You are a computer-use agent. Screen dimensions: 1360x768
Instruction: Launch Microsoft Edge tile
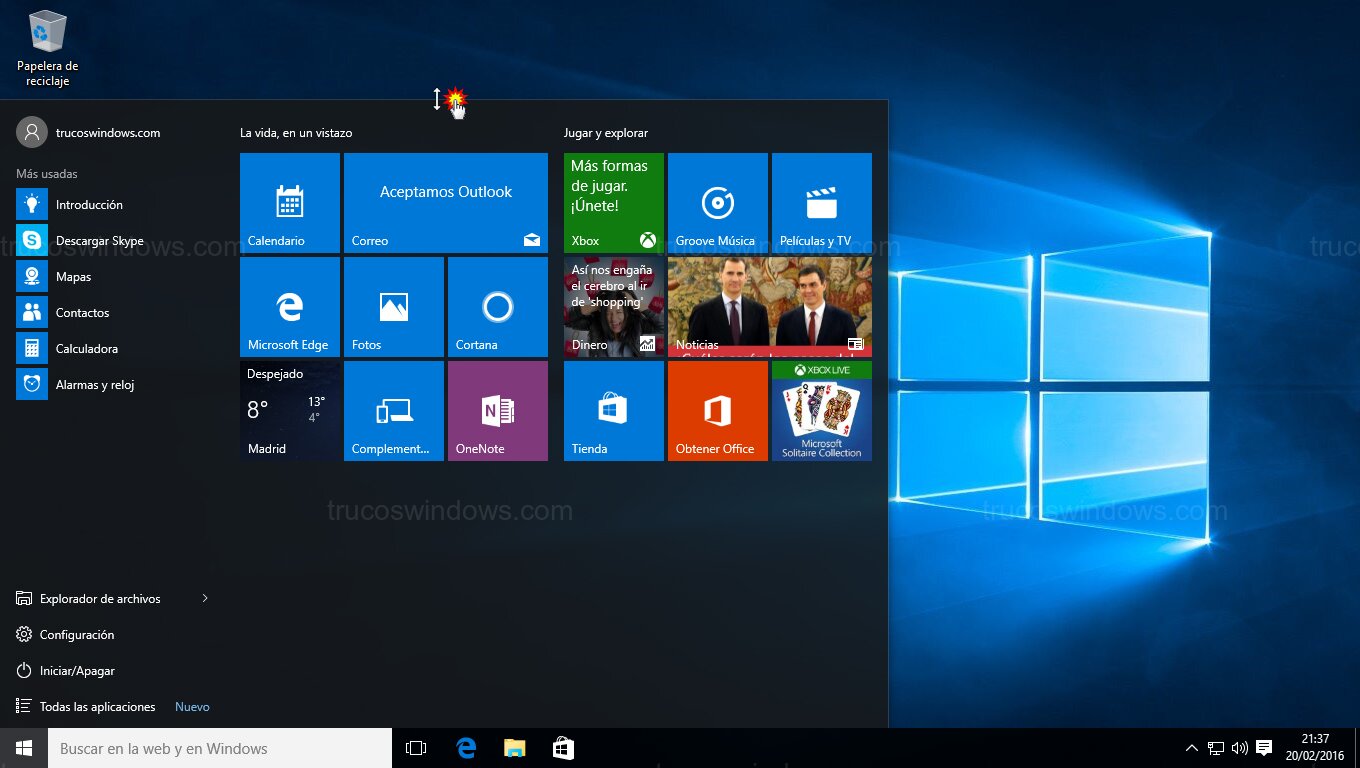(290, 307)
